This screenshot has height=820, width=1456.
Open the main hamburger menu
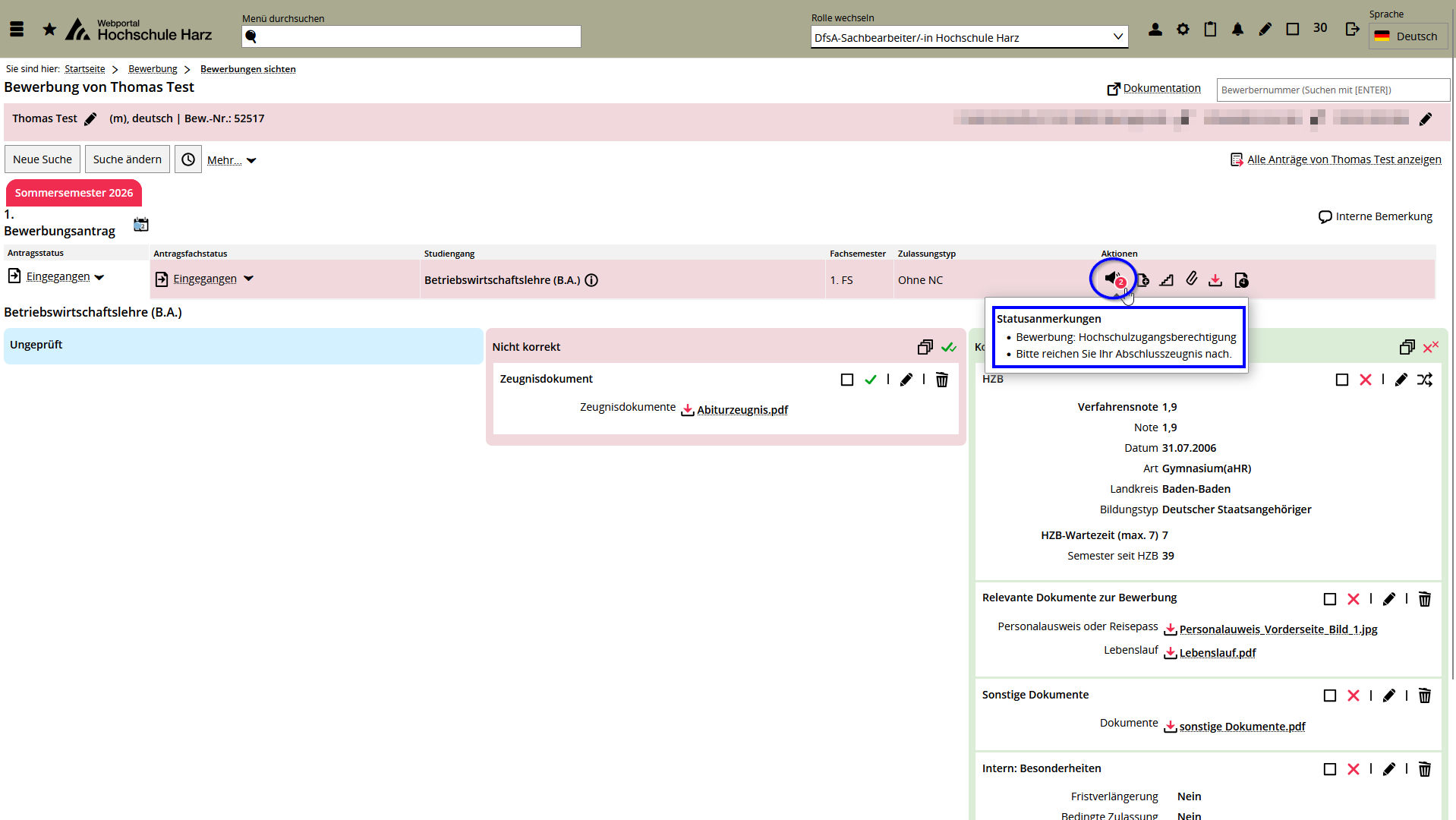[17, 30]
